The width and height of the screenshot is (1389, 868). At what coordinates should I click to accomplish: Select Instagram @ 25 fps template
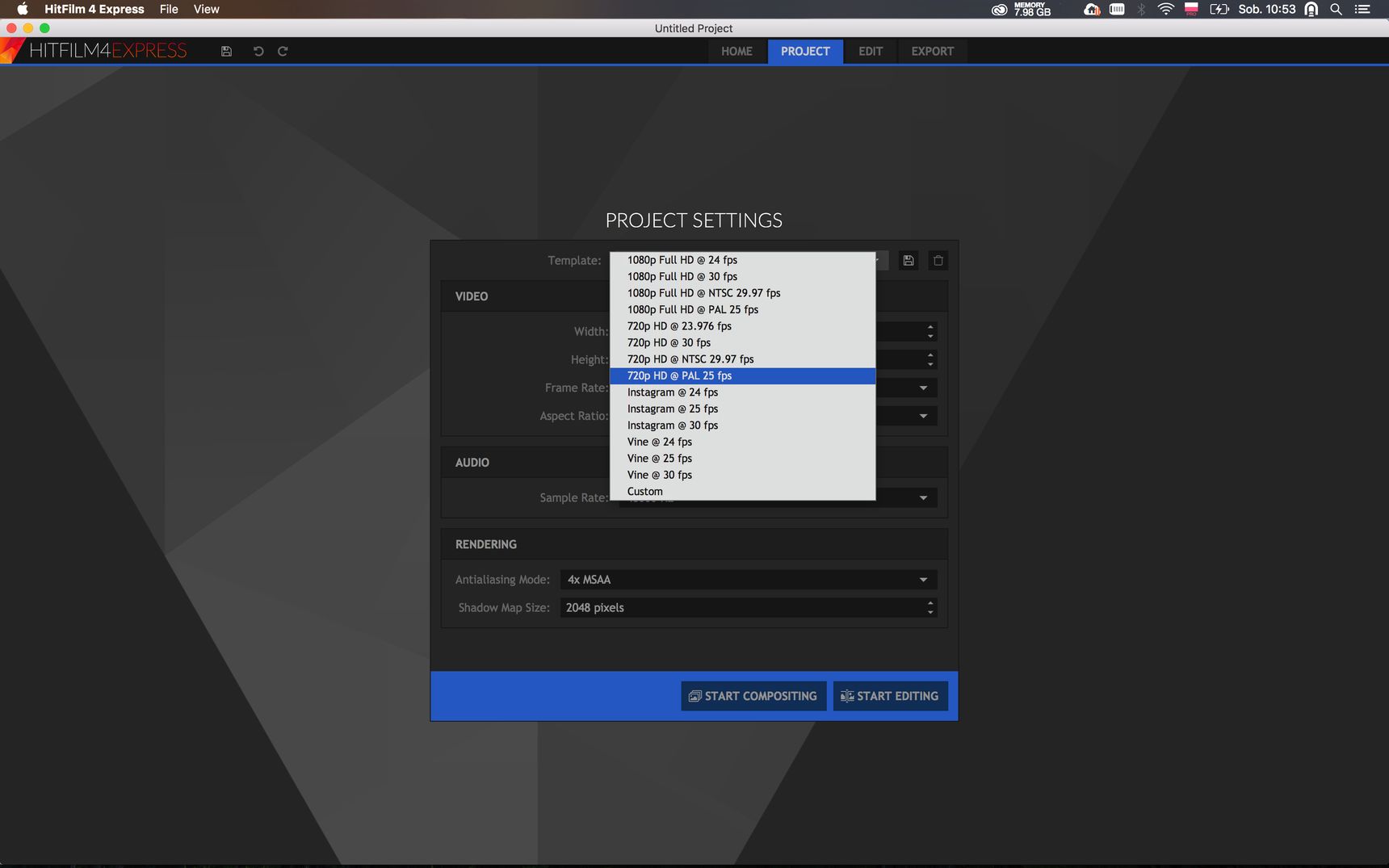point(742,409)
